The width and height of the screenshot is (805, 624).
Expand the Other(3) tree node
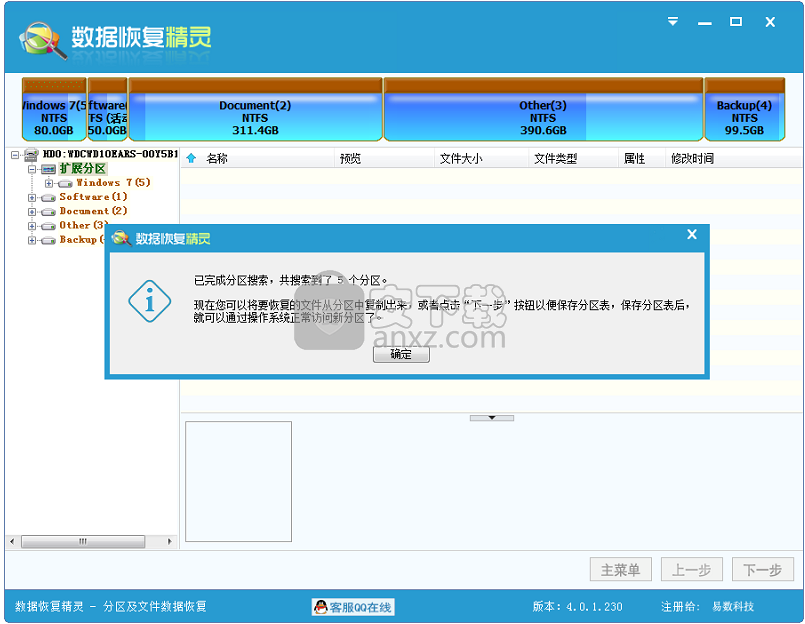point(32,226)
